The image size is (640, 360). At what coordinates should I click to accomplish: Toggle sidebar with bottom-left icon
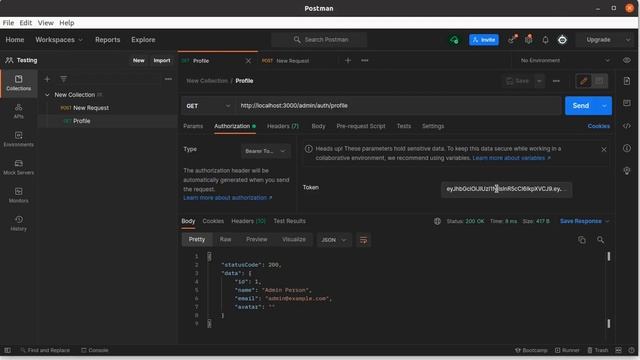[x=7, y=350]
